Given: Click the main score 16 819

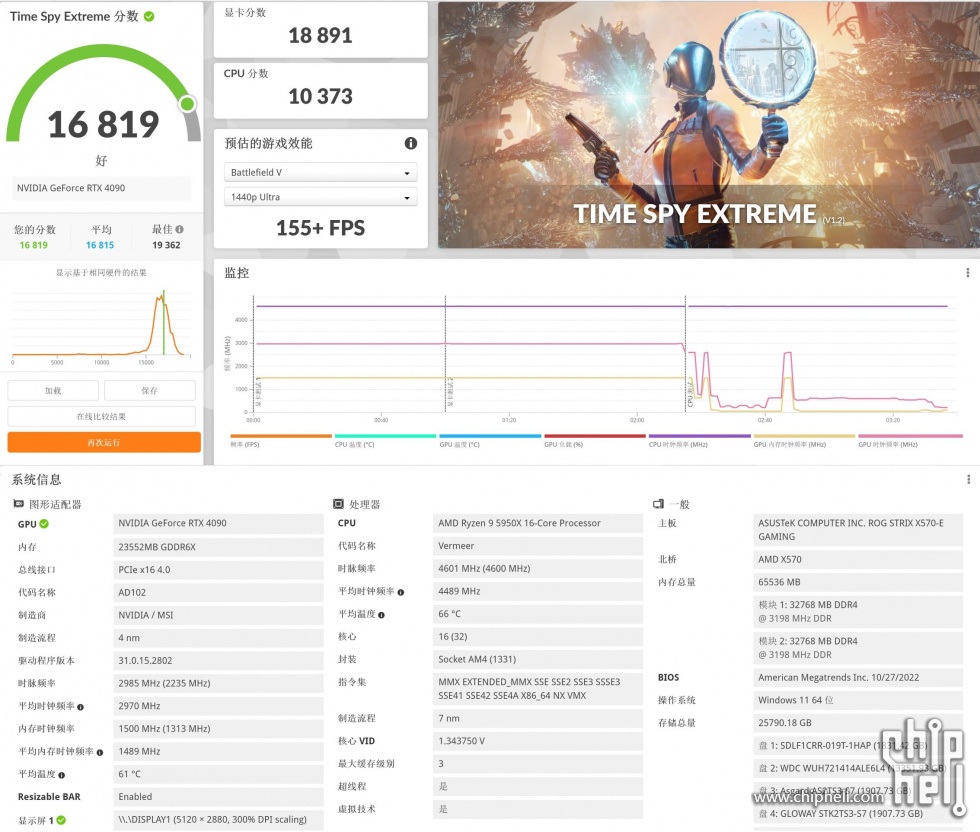Looking at the screenshot, I should (x=104, y=124).
